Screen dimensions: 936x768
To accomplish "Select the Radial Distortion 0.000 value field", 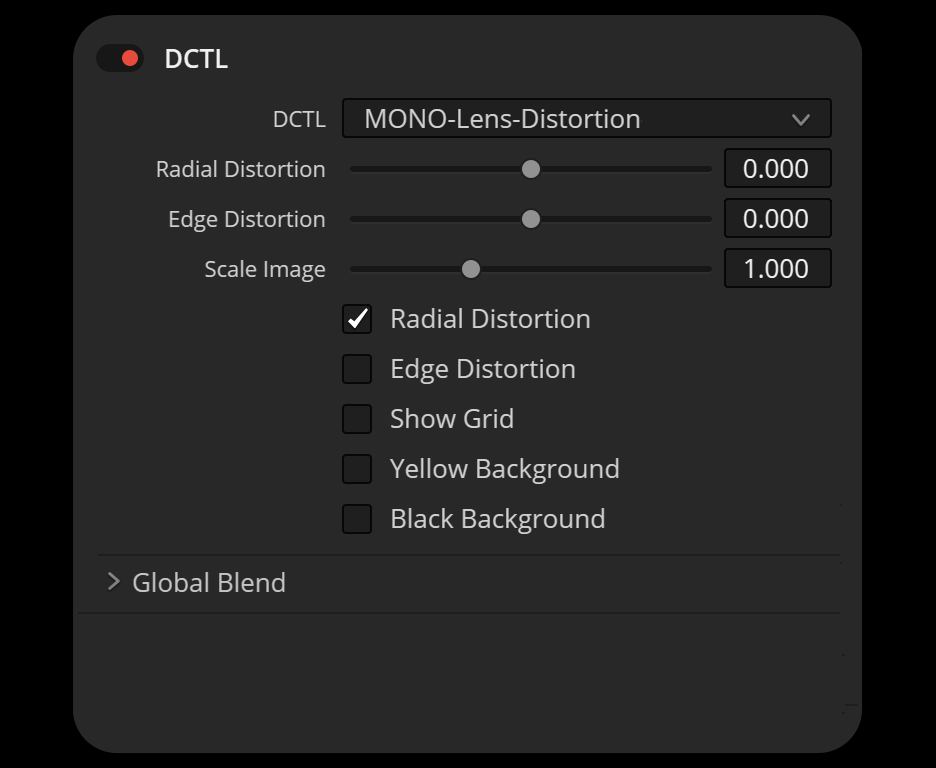I will coord(777,169).
